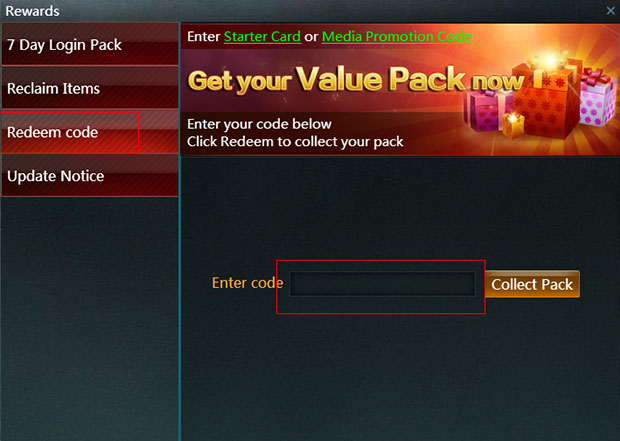Screen dimensions: 620x441
Task: Click the purple gift box in banner
Action: click(x=488, y=110)
